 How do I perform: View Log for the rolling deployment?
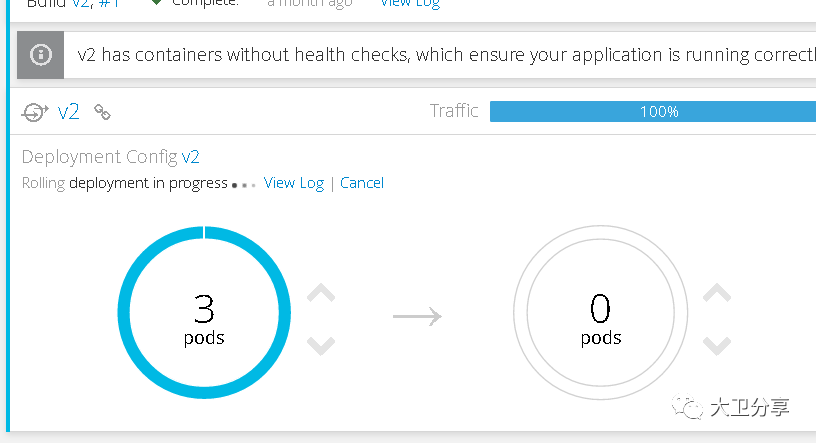294,183
